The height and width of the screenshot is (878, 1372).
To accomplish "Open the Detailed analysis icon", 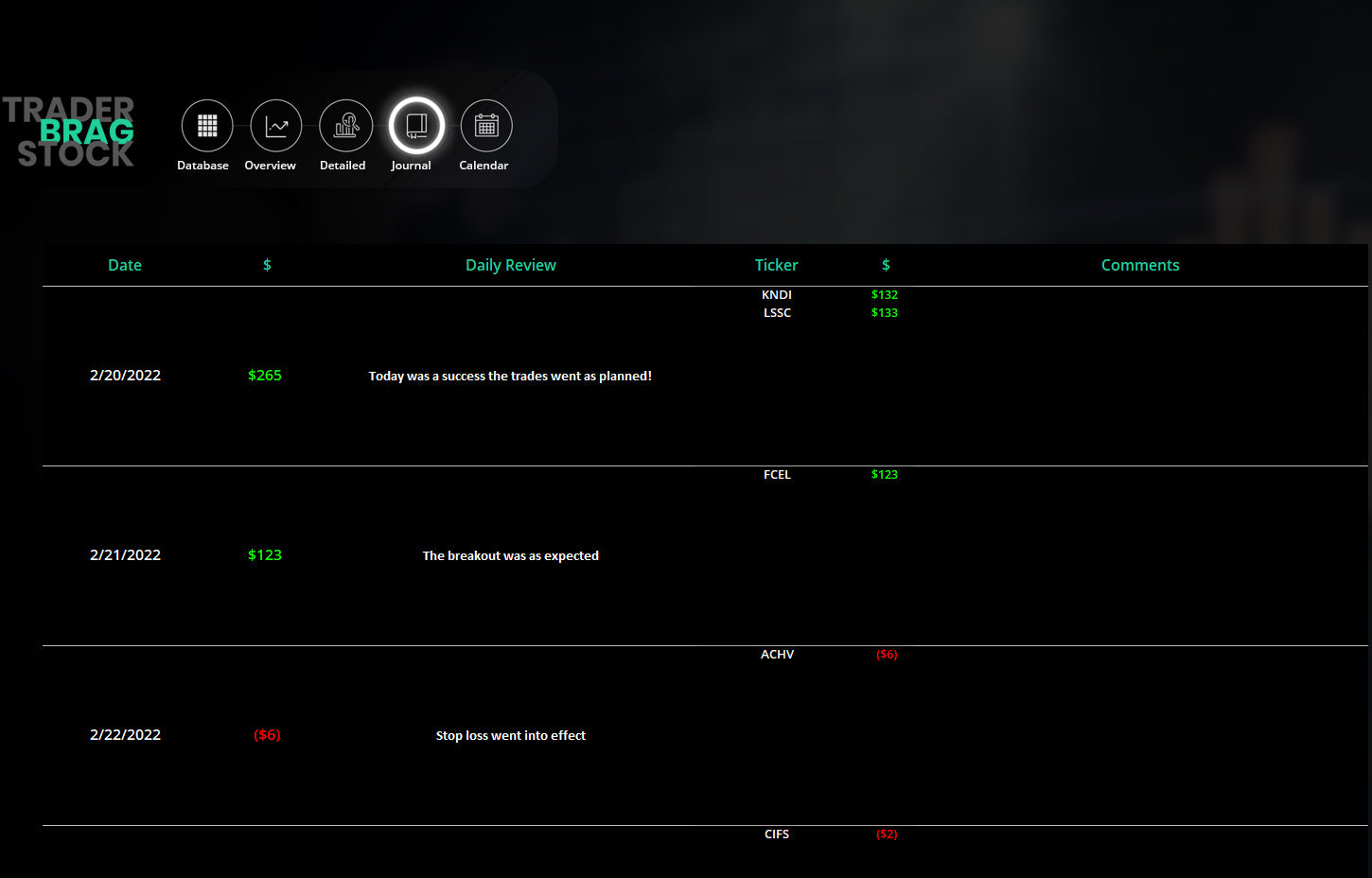I will click(x=345, y=126).
